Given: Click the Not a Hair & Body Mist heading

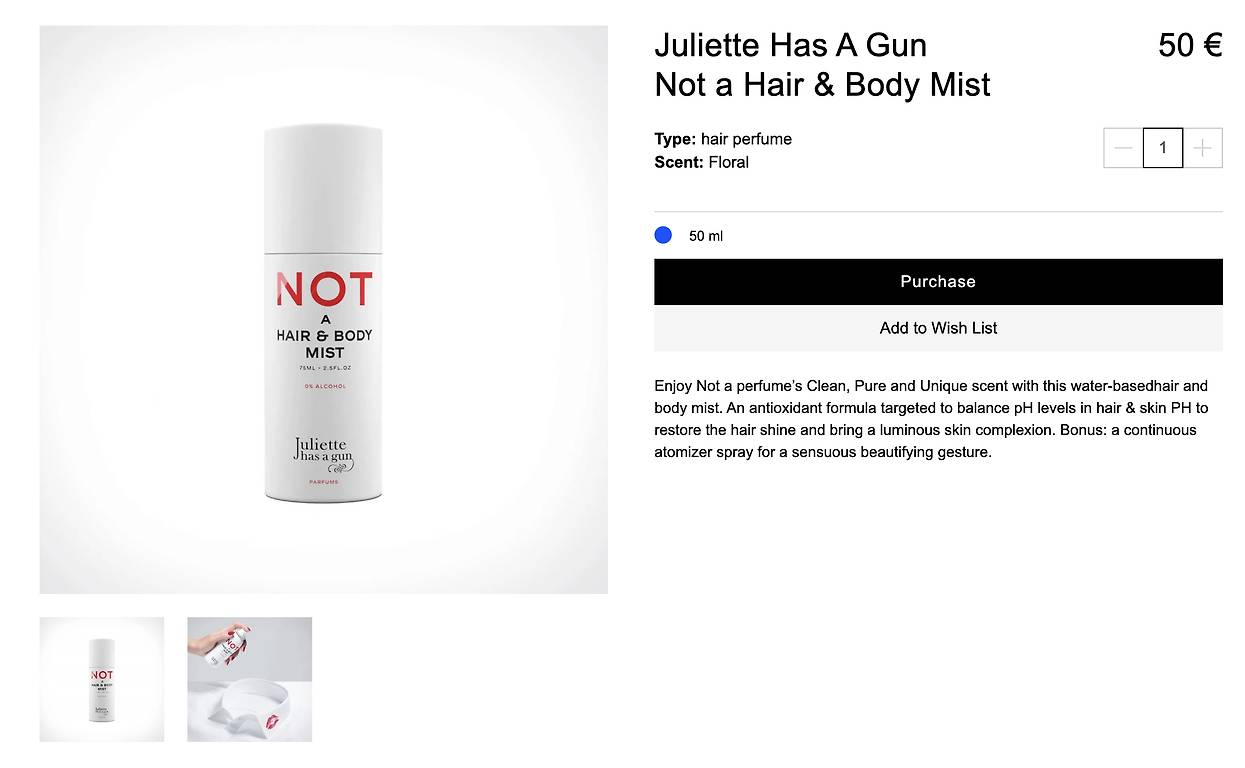Looking at the screenshot, I should point(822,85).
